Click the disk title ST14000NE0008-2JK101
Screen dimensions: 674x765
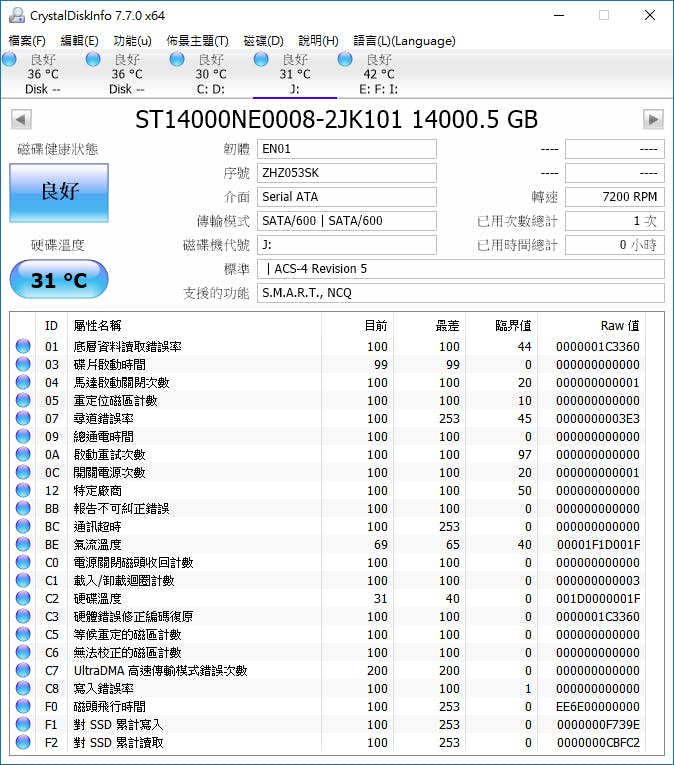tap(268, 120)
